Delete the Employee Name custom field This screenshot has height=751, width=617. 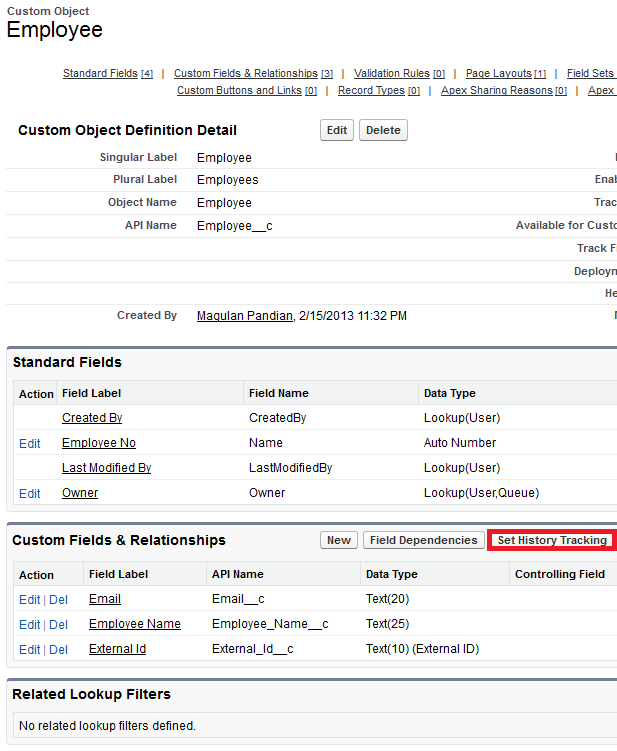[58, 625]
